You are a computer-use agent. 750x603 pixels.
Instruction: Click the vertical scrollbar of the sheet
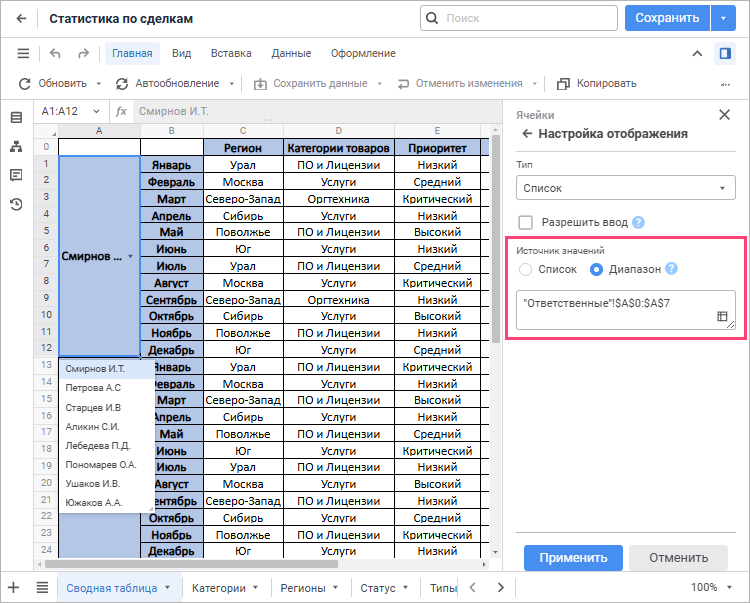tap(496, 239)
